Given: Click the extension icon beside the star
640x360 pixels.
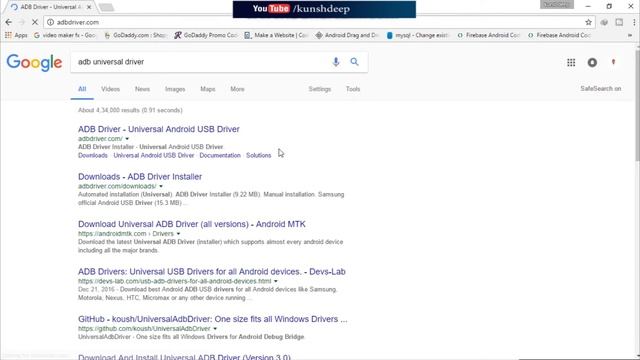Looking at the screenshot, I should (604, 22).
